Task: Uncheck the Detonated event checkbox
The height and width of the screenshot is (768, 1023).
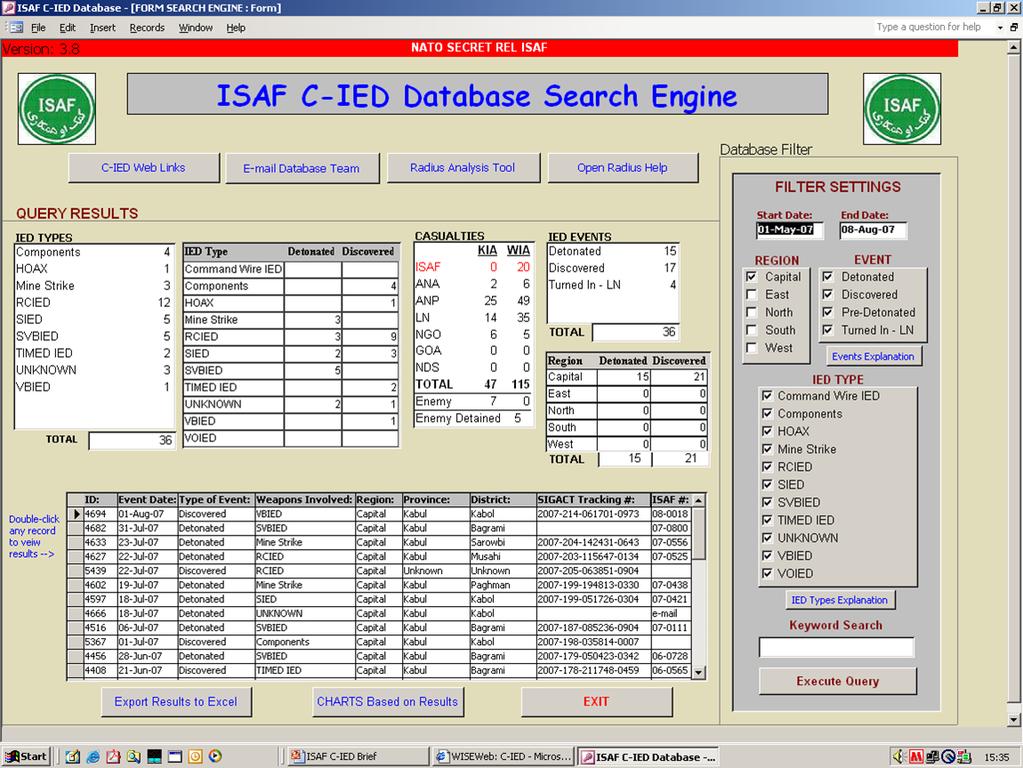Action: 827,277
